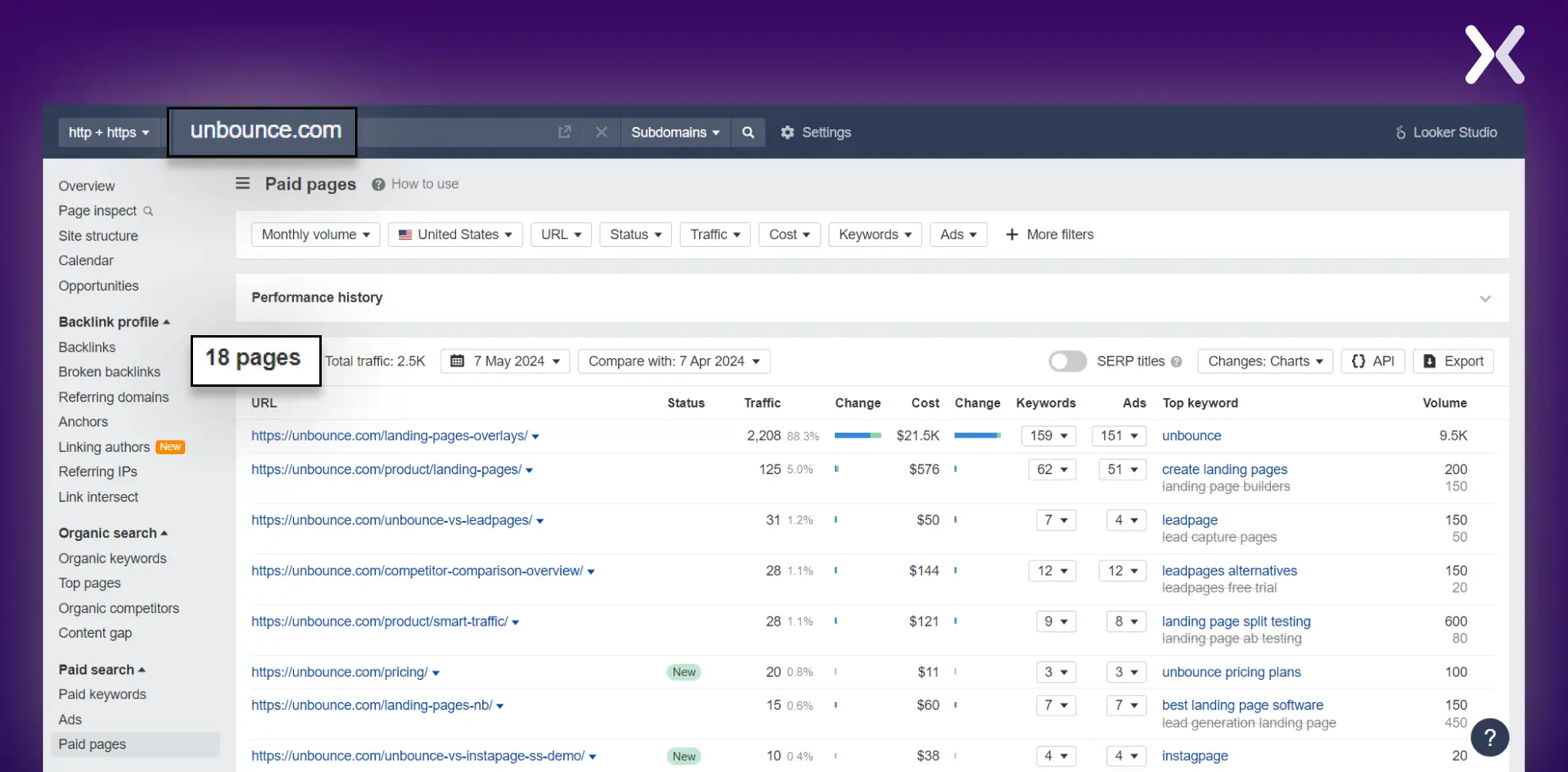Screen dimensions: 1568x772
Task: Open the Subdomains mode dropdown
Action: click(675, 133)
